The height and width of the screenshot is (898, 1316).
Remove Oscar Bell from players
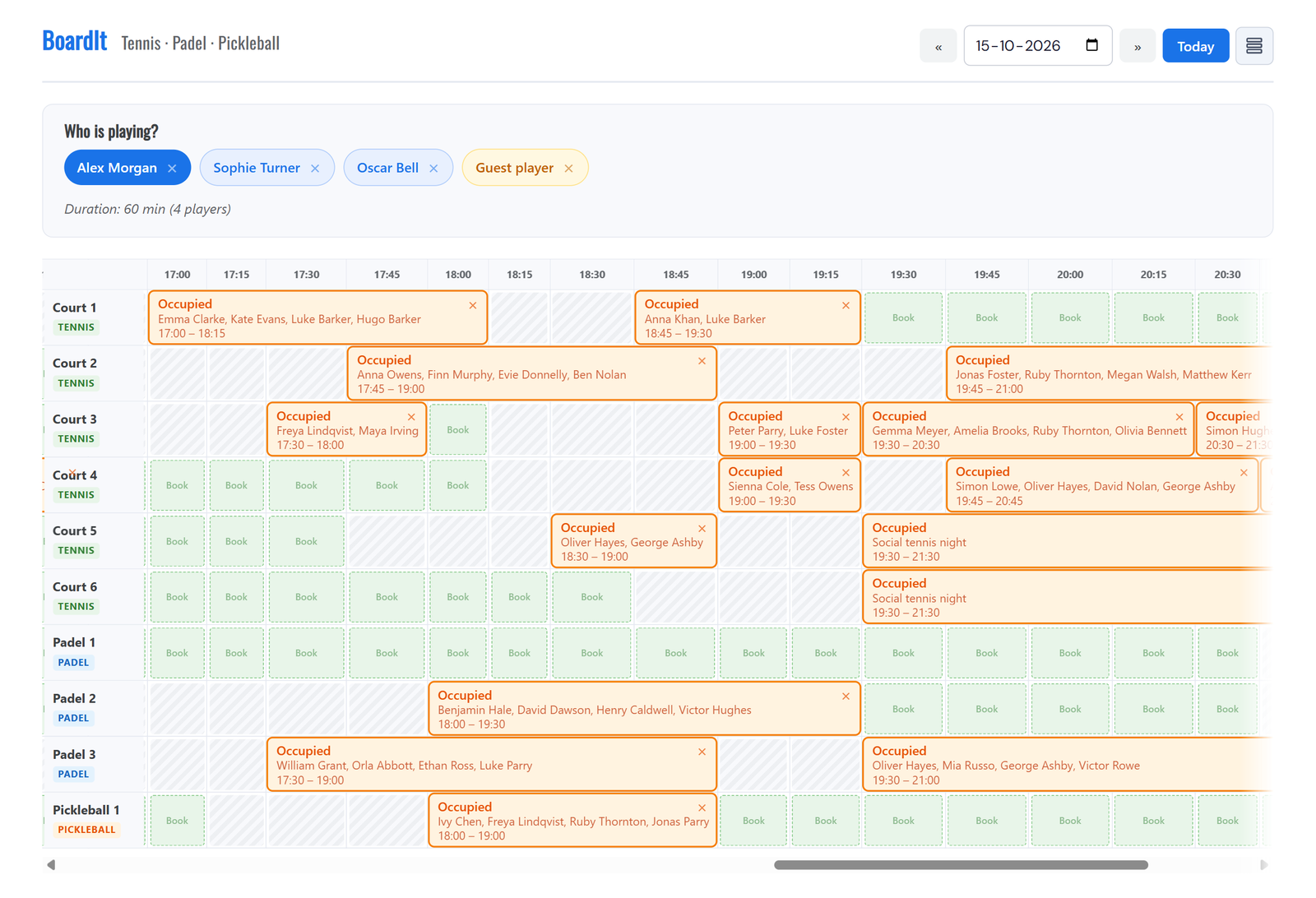click(x=433, y=169)
